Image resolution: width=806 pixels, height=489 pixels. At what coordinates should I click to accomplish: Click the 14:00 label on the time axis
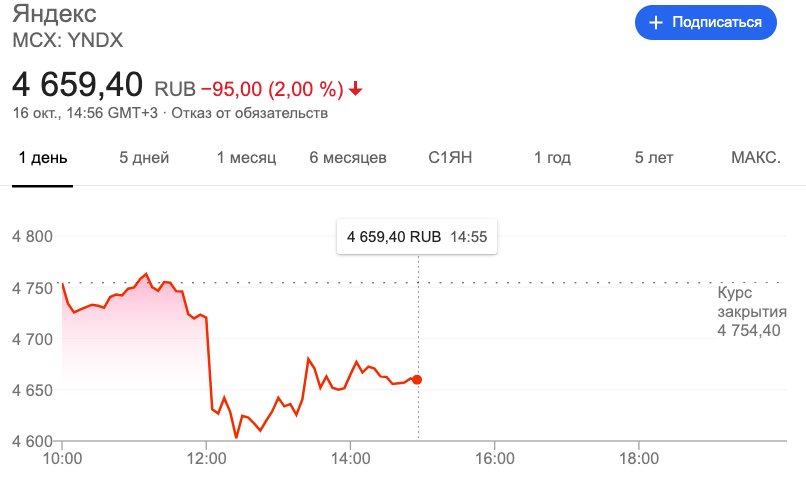pyautogui.click(x=351, y=458)
